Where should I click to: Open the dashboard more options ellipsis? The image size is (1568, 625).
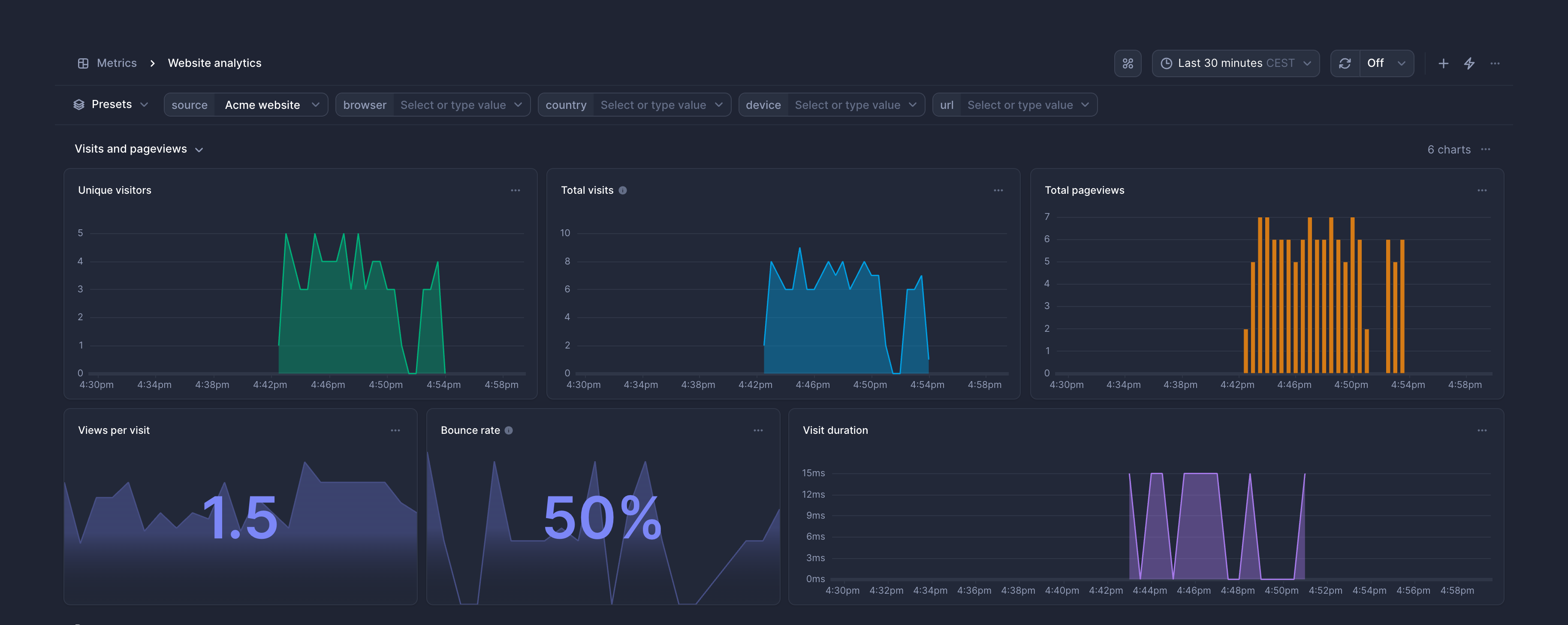coord(1495,63)
